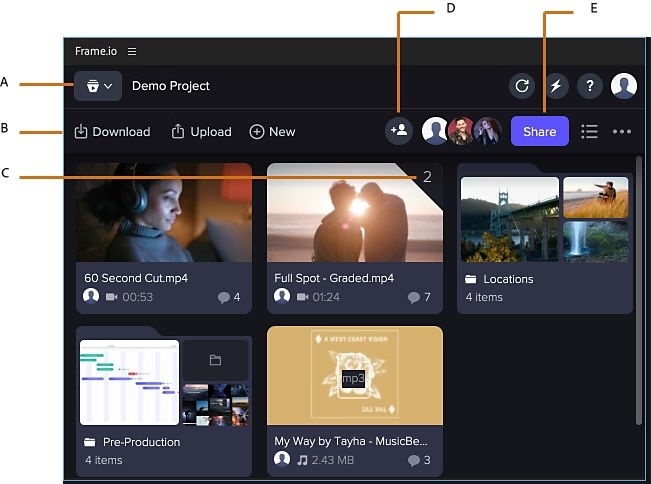Open the Frame.io hamburger menu
Screen dimensions: 651x484
pyautogui.click(x=132, y=51)
